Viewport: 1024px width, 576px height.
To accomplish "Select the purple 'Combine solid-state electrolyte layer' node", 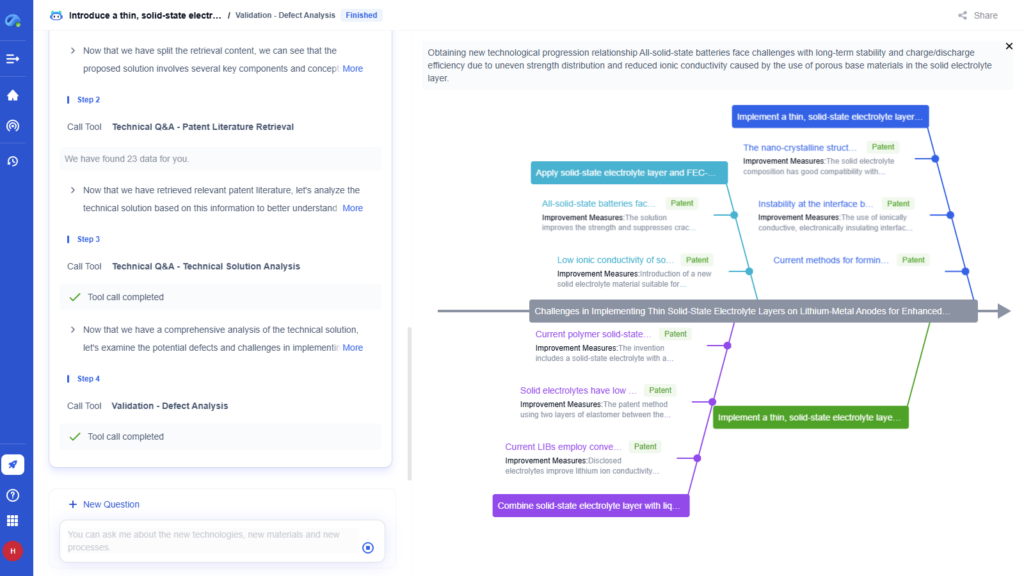I will click(590, 506).
